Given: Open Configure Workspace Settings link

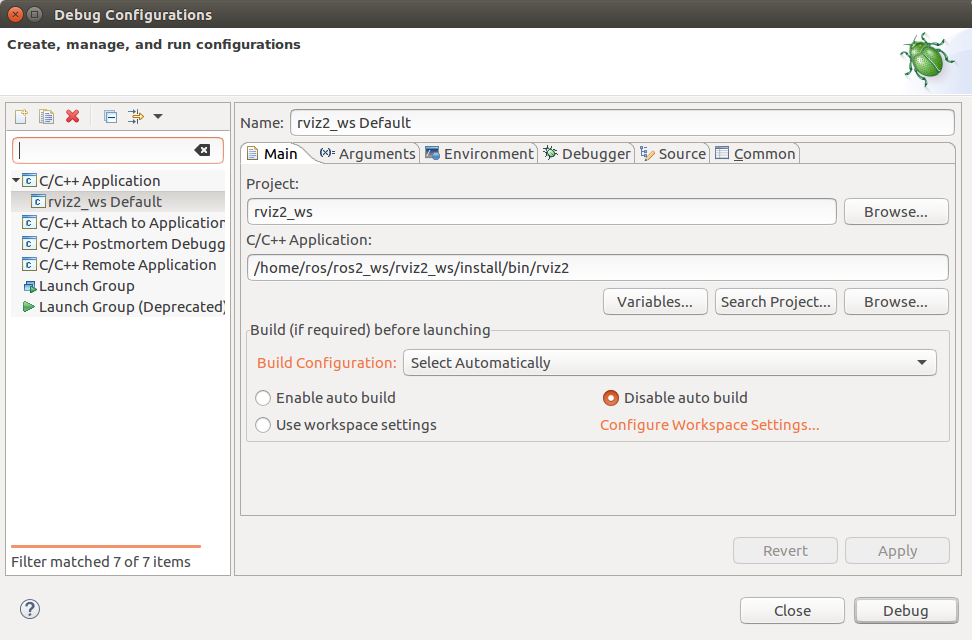Looking at the screenshot, I should [x=709, y=425].
